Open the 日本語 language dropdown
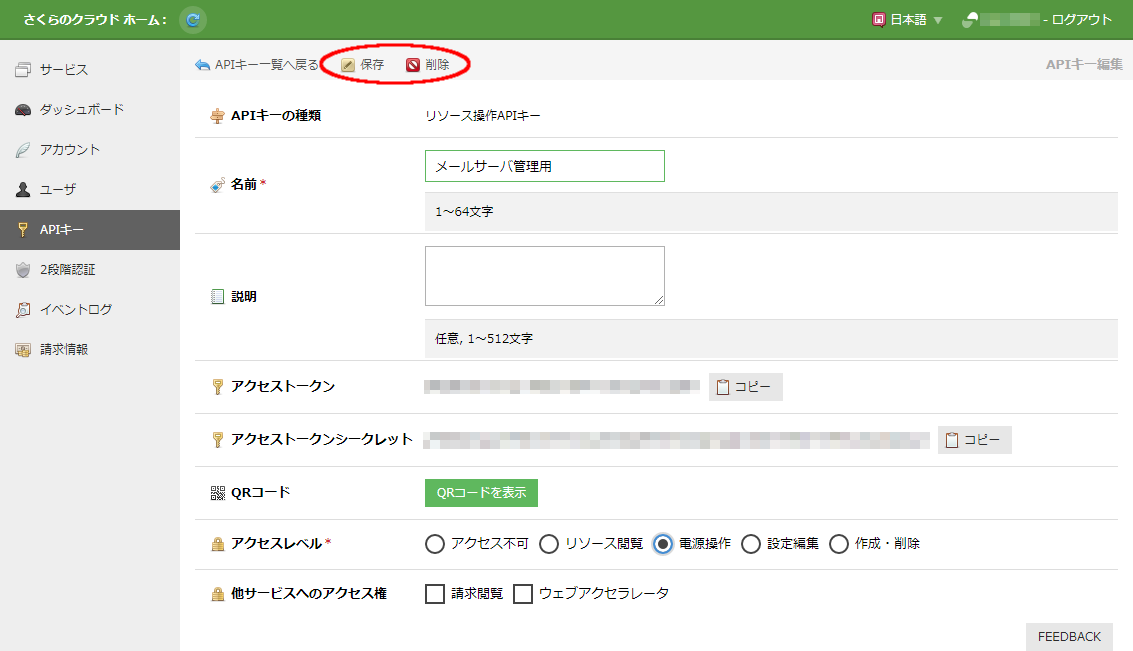1133x651 pixels. [x=907, y=20]
